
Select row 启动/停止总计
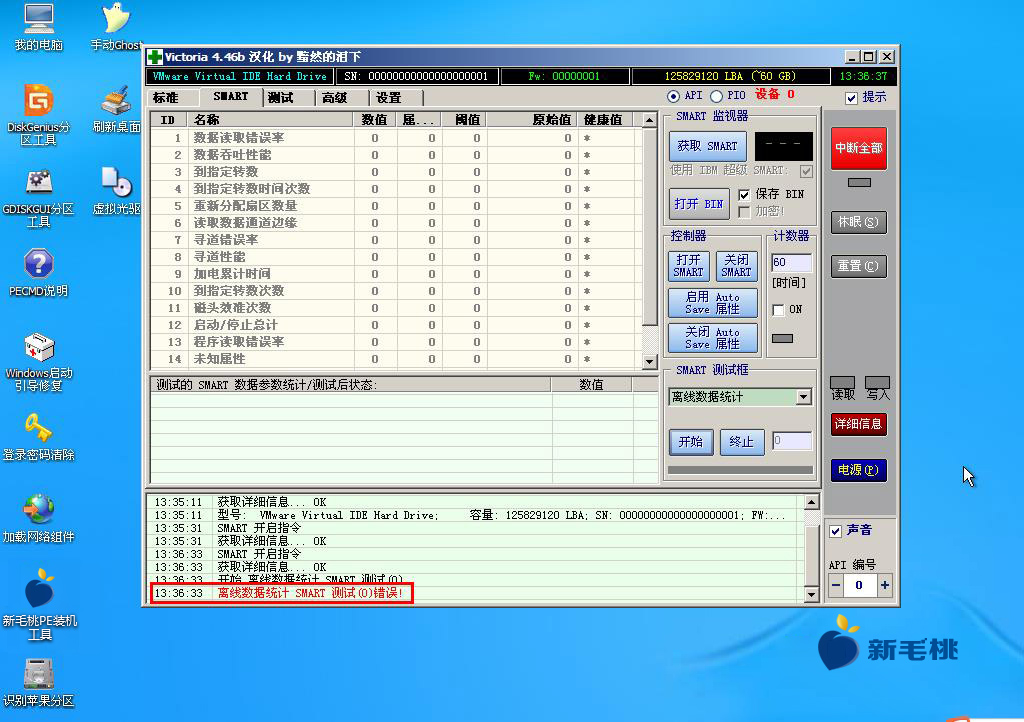pos(396,325)
